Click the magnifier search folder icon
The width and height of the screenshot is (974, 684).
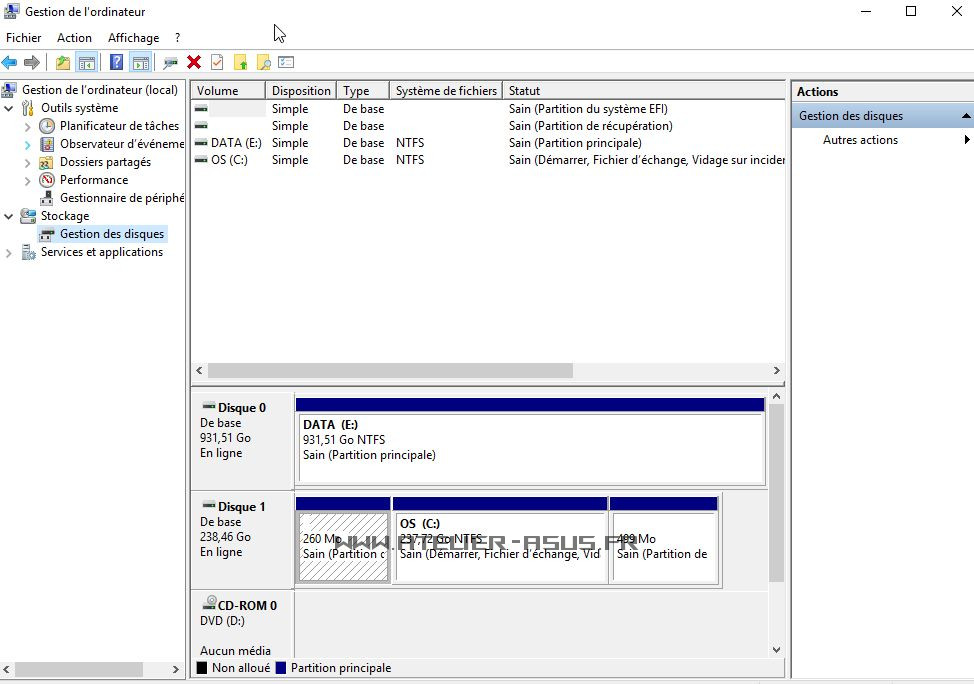(x=264, y=63)
